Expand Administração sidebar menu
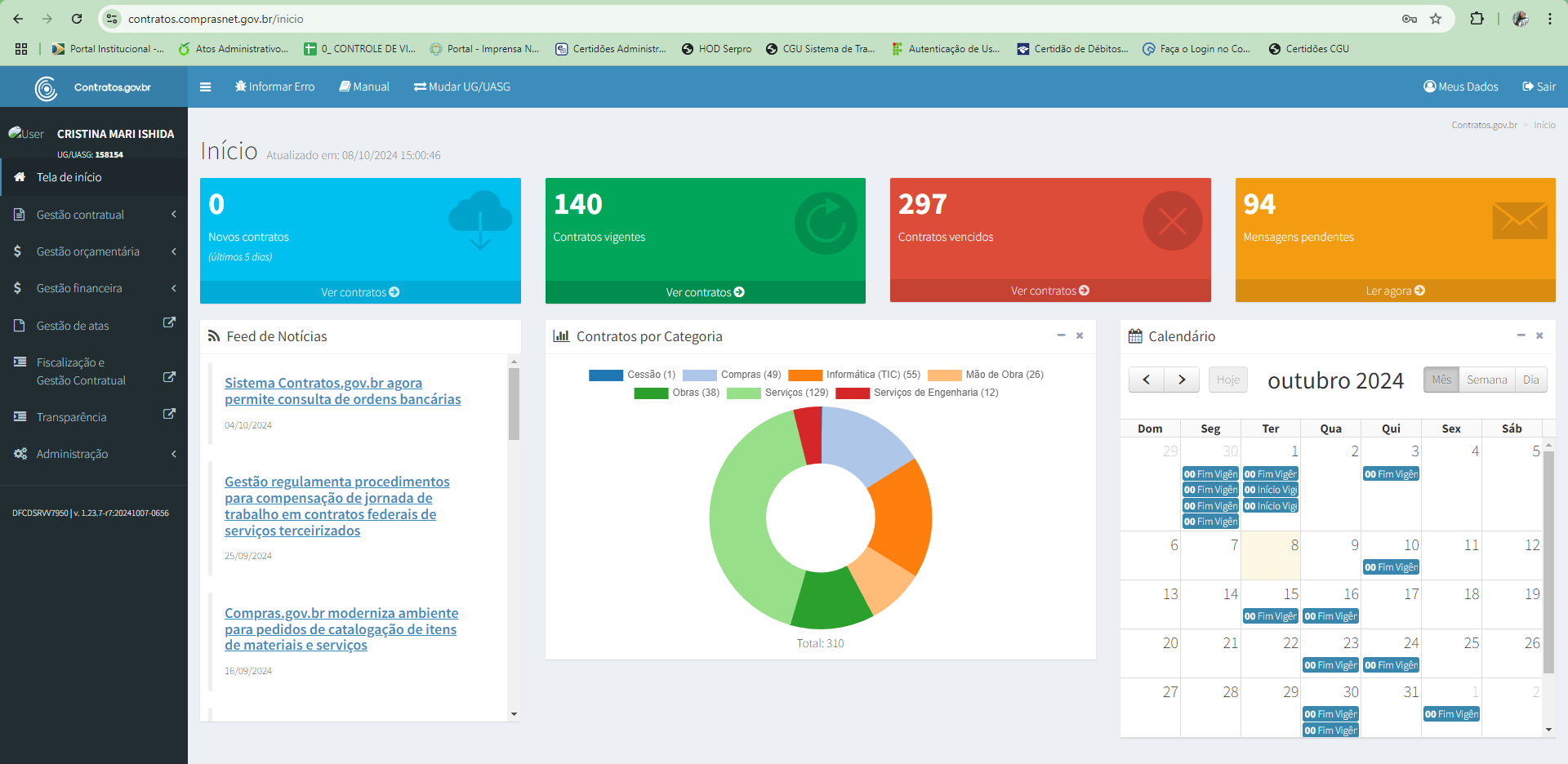1568x764 pixels. tap(94, 454)
